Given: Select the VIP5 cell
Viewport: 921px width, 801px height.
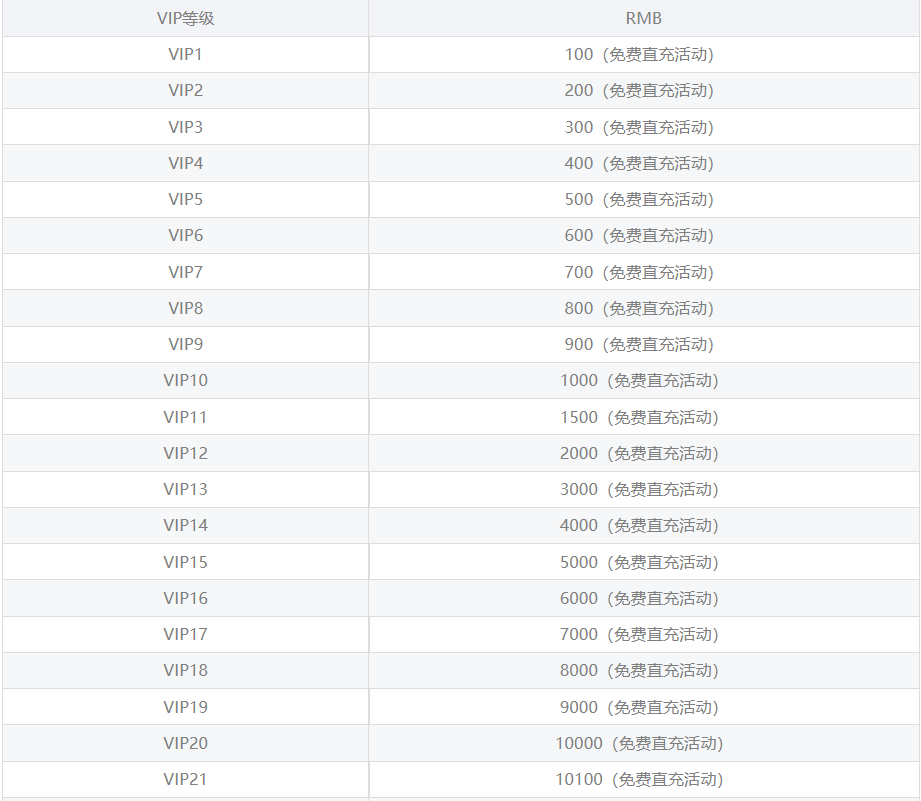Looking at the screenshot, I should point(185,199).
